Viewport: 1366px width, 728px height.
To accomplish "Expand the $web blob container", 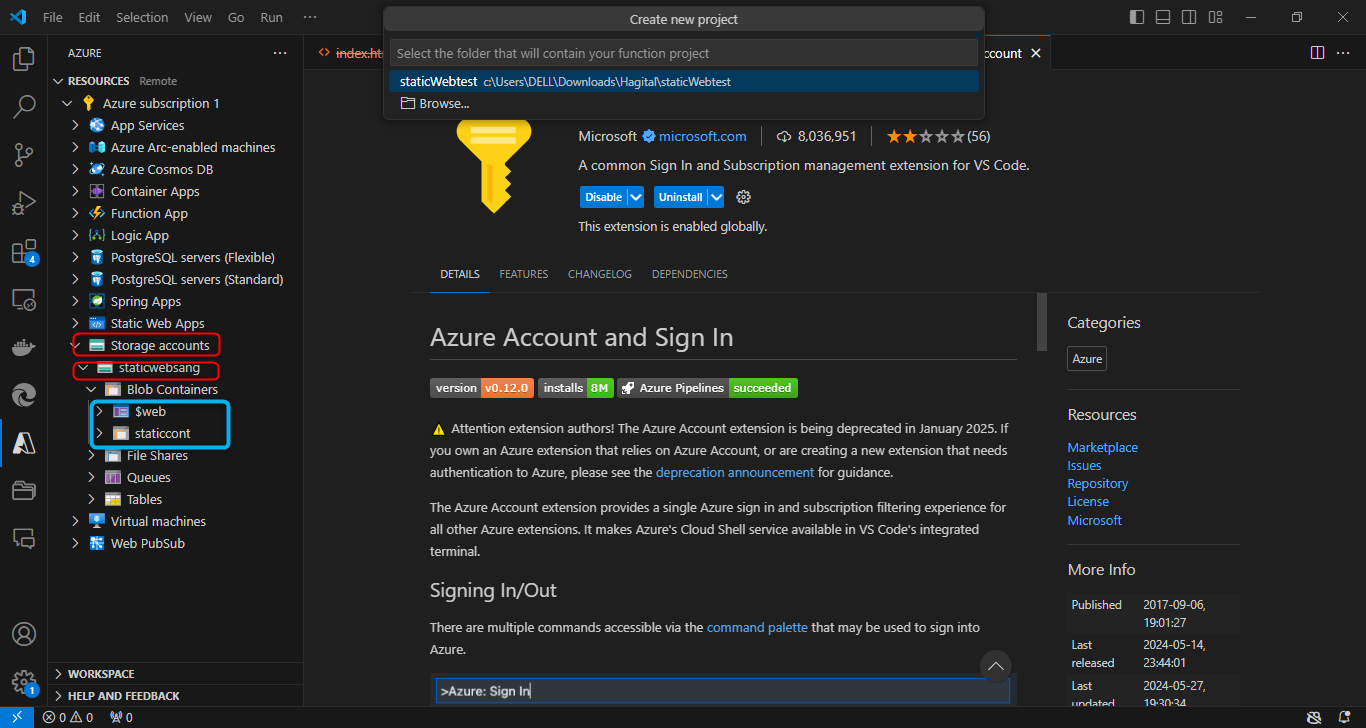I will point(99,411).
